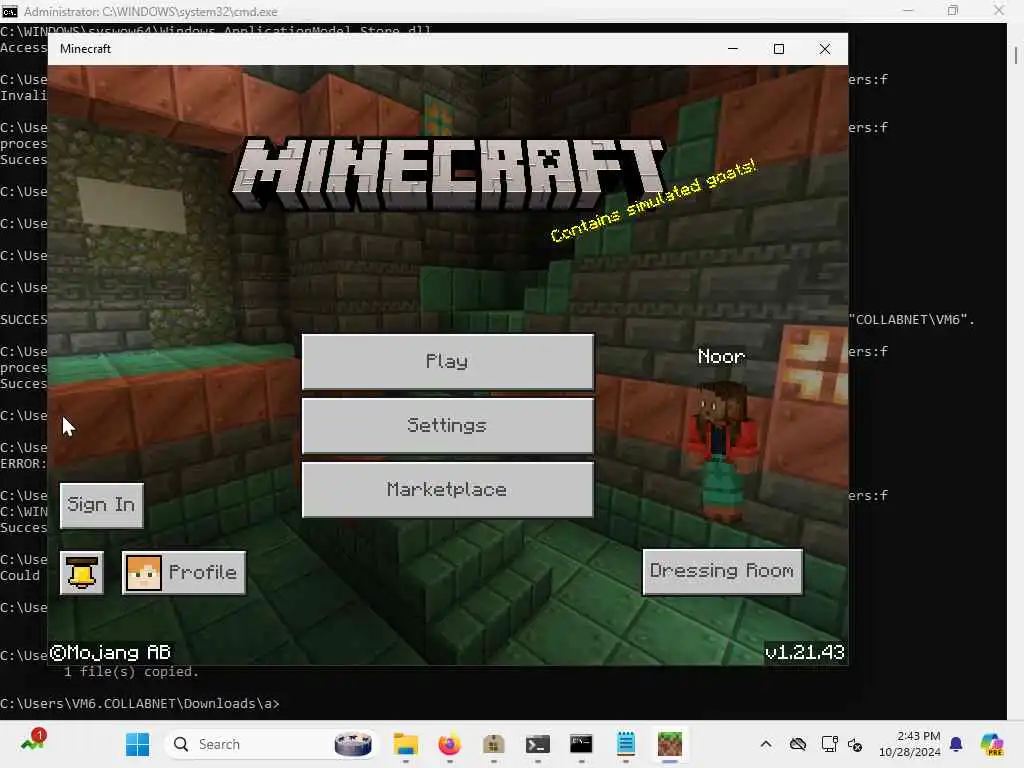Minimize the Minecraft window
Image resolution: width=1024 pixels, height=768 pixels.
click(733, 49)
